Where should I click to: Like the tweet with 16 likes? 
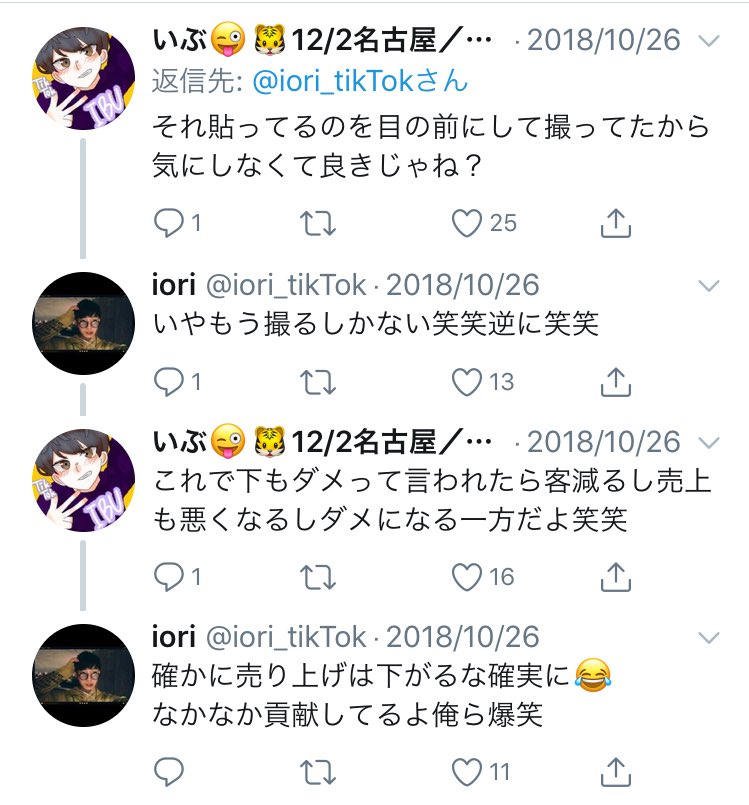[468, 575]
